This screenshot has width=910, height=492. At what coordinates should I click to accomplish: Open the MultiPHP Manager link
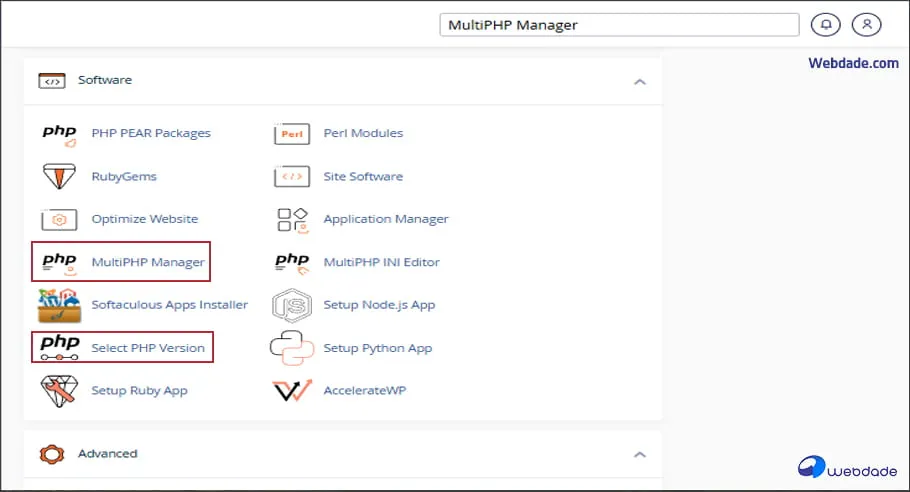click(148, 262)
